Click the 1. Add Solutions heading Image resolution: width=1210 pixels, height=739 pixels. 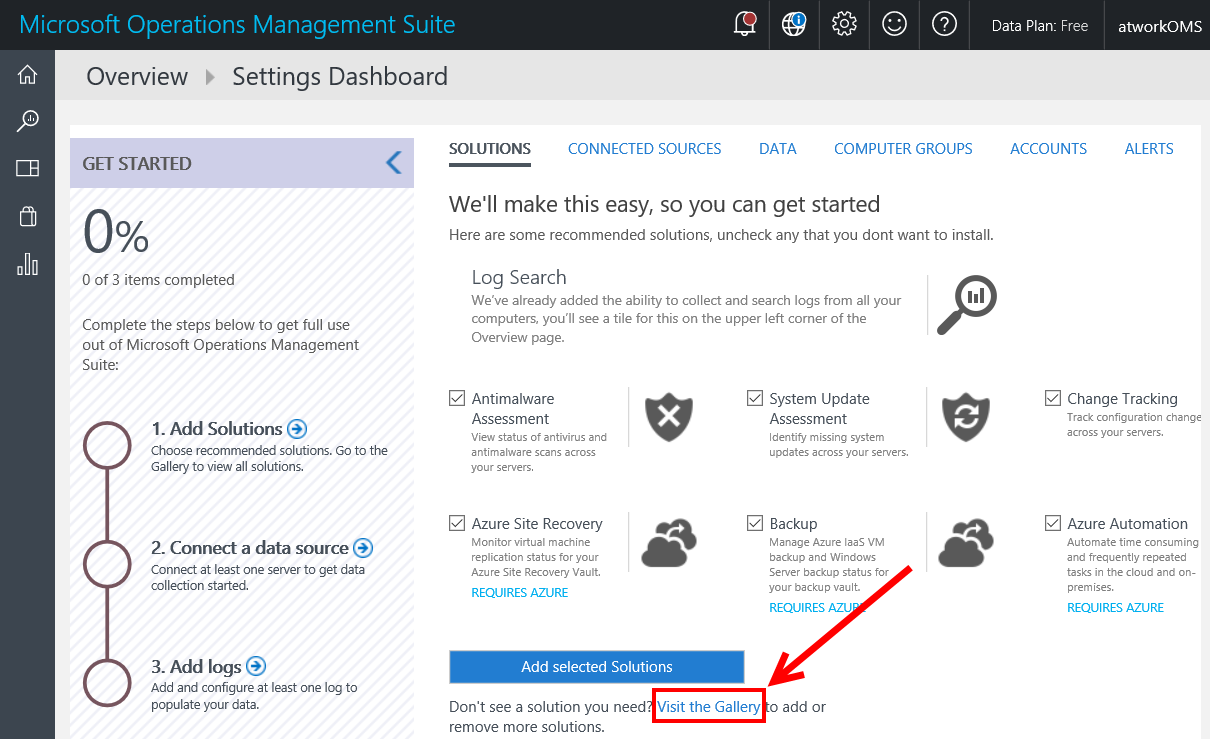[x=217, y=429]
